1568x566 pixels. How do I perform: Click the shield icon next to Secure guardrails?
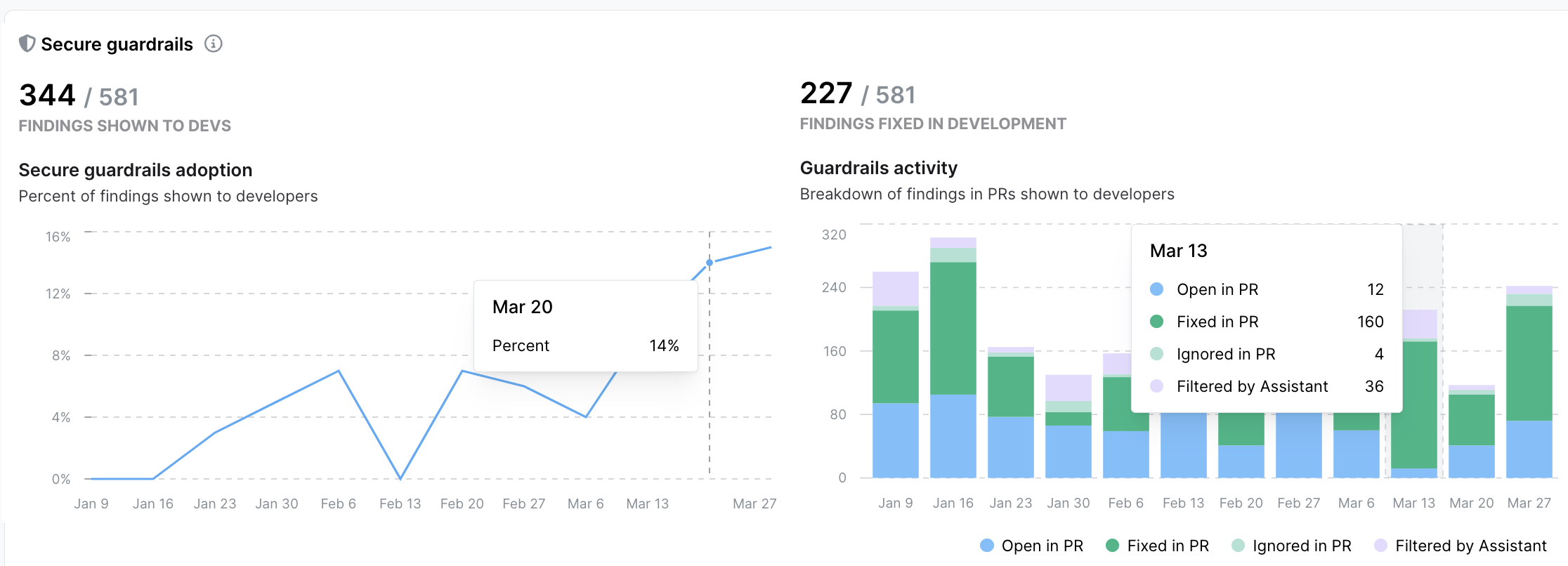[x=27, y=44]
